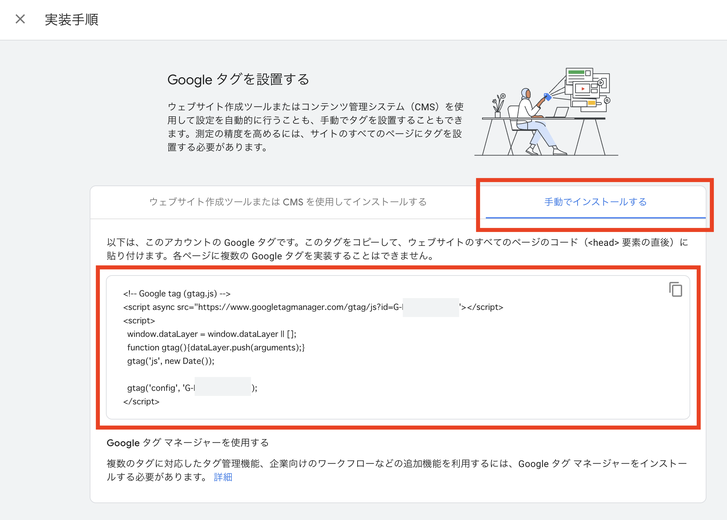Click the paragraph starting ウェブサイト作成ツールまたはコンテンツ
727x520 pixels.
[315, 127]
